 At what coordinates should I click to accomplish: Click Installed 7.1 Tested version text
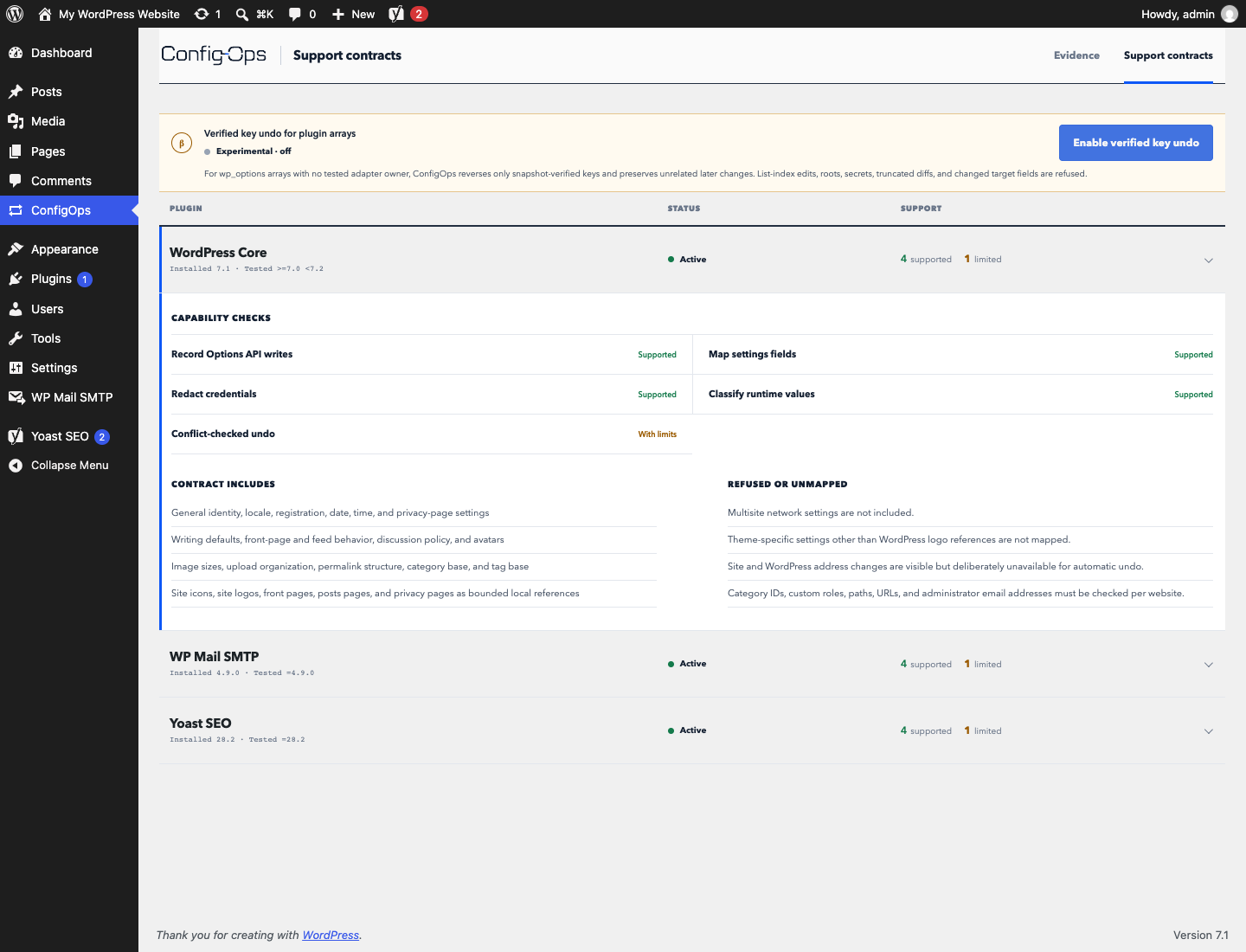(247, 269)
